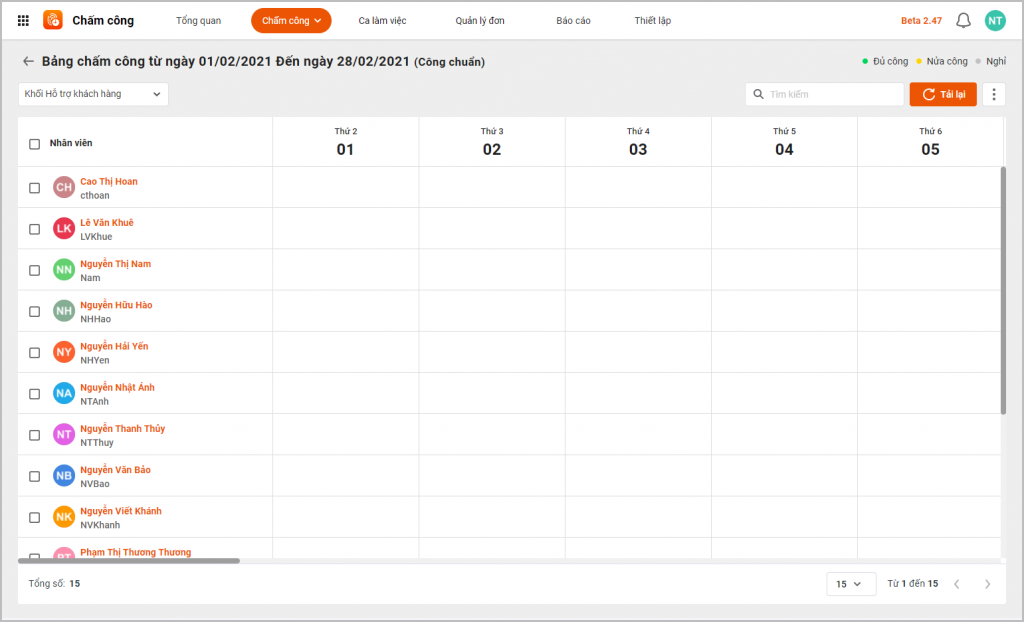This screenshot has height=622, width=1024.
Task: Select all employees with header checkbox
Action: tap(34, 144)
